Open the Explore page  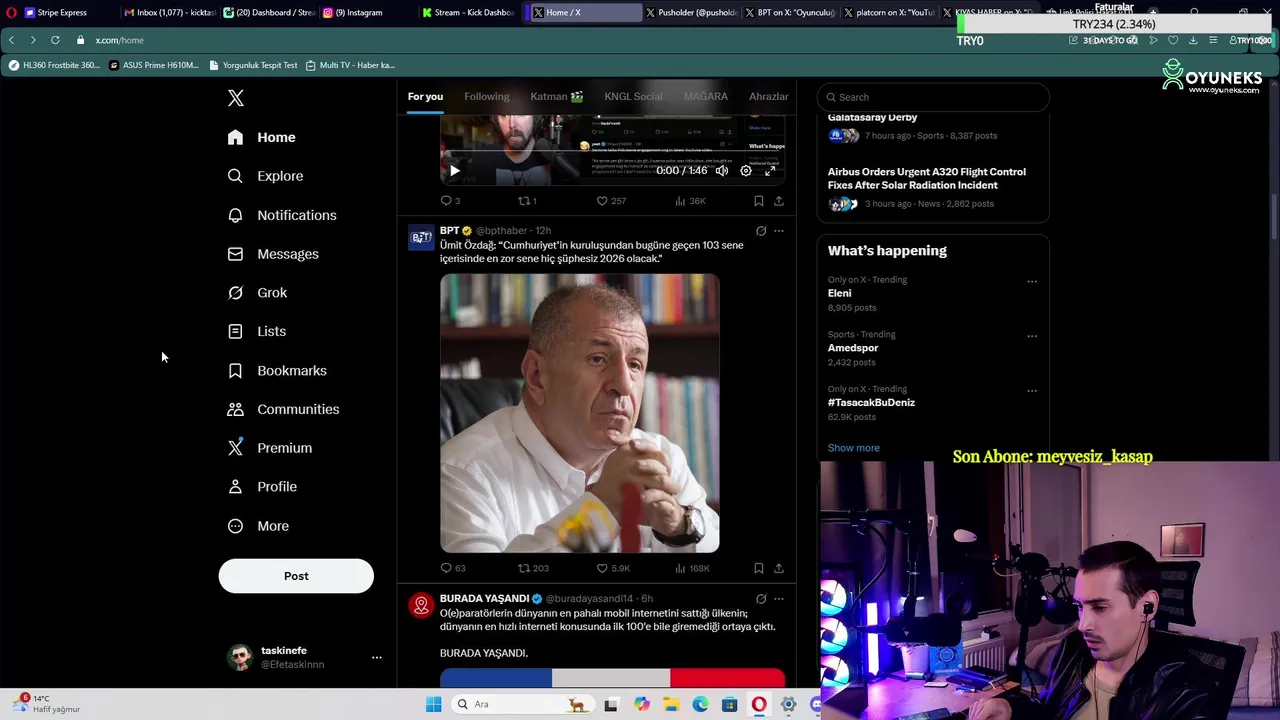pos(266,176)
